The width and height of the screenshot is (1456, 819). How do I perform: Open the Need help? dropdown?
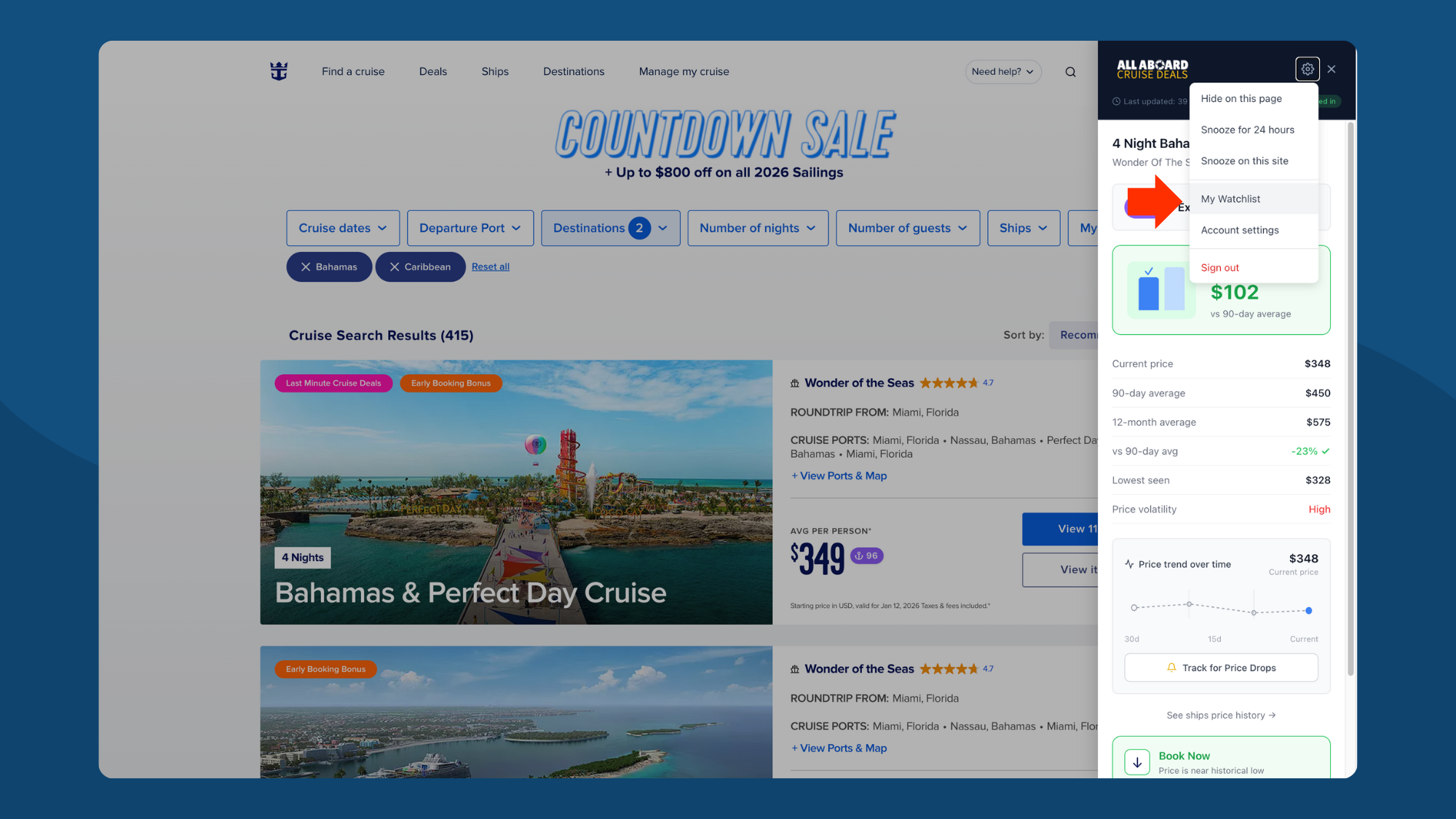tap(1002, 71)
